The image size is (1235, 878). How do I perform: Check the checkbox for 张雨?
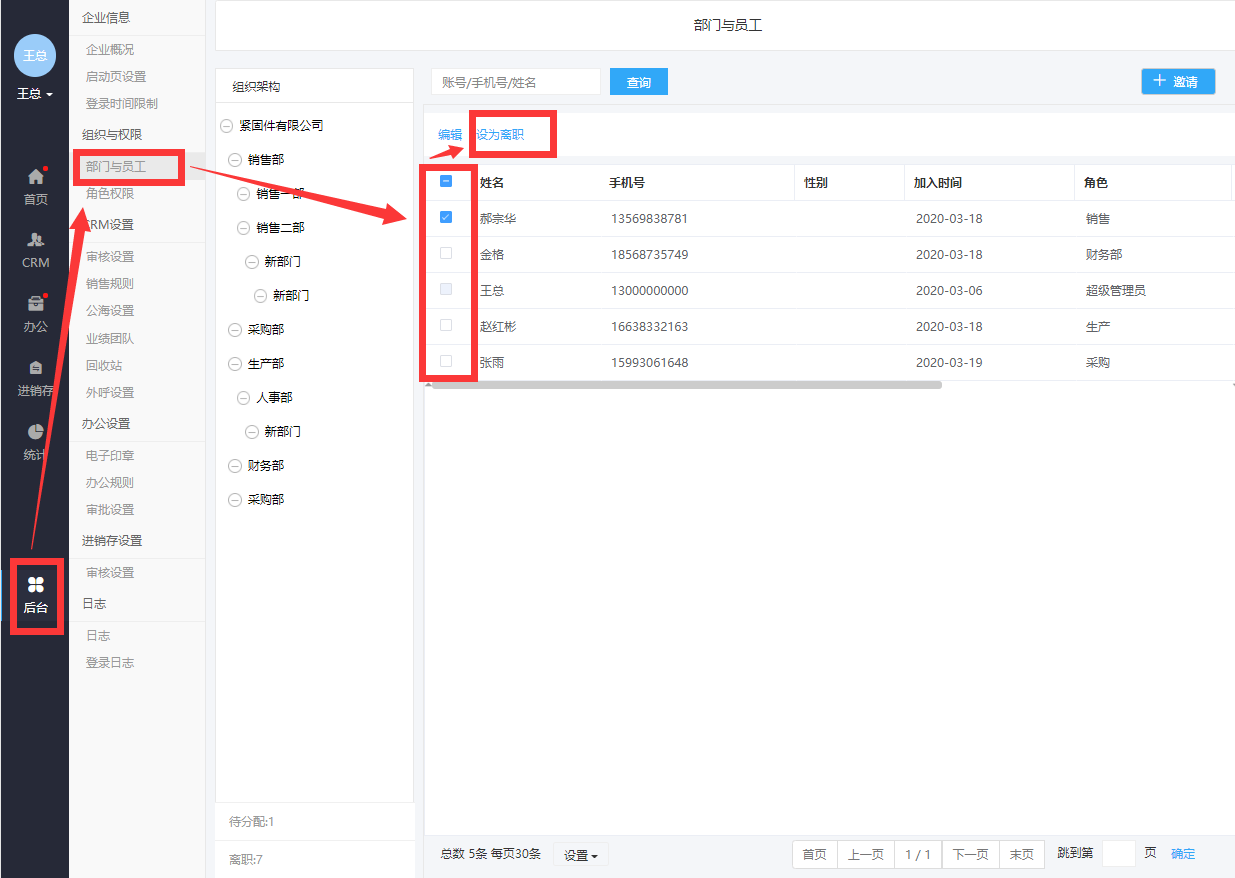point(446,361)
